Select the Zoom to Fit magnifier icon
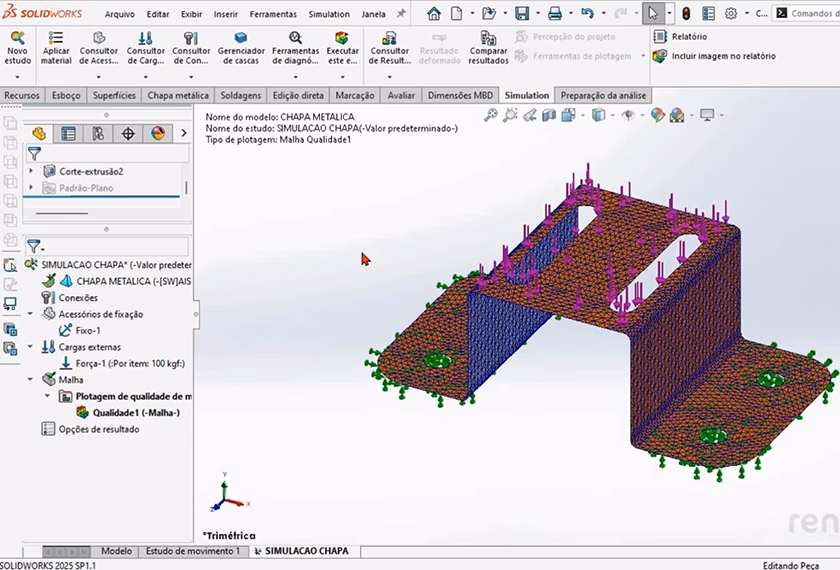Screen dimensions: 840x570 tap(490, 115)
